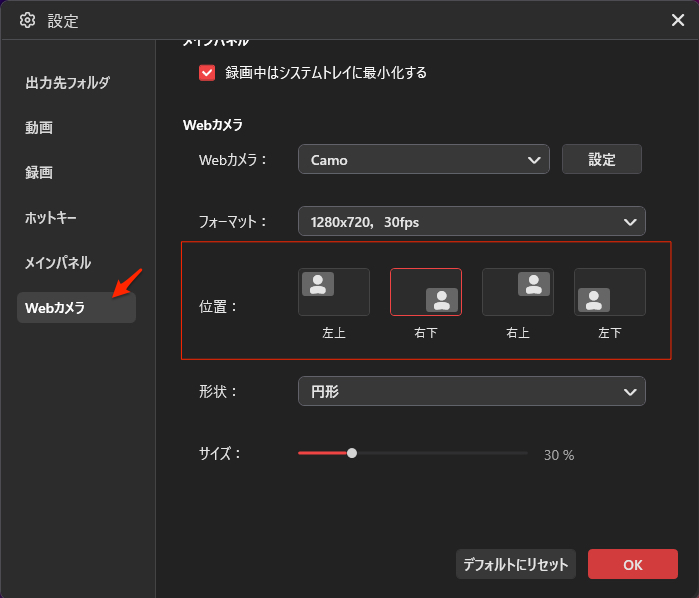Select the 右下 webcam position icon
Viewport: 699px width, 598px height.
coord(425,292)
